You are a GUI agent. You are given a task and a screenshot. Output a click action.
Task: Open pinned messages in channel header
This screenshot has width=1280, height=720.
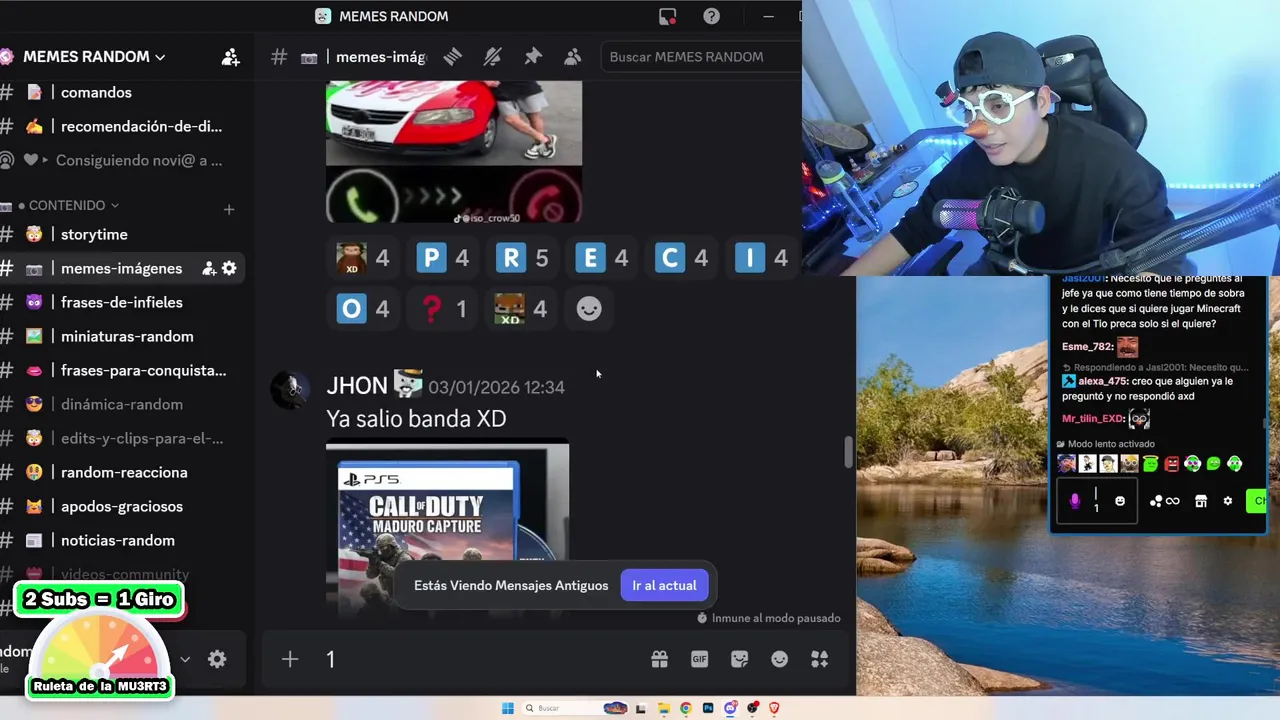tap(533, 57)
